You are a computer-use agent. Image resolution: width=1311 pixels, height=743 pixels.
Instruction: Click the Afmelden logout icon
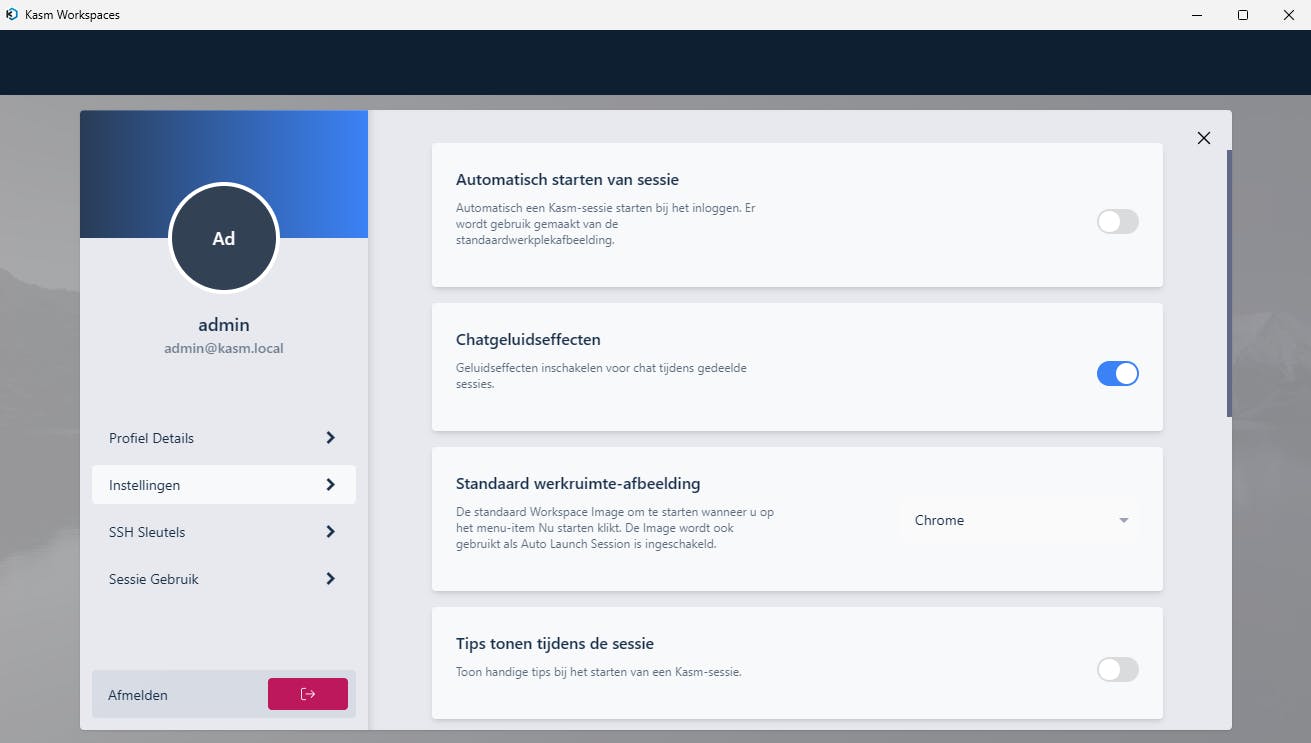coord(307,693)
